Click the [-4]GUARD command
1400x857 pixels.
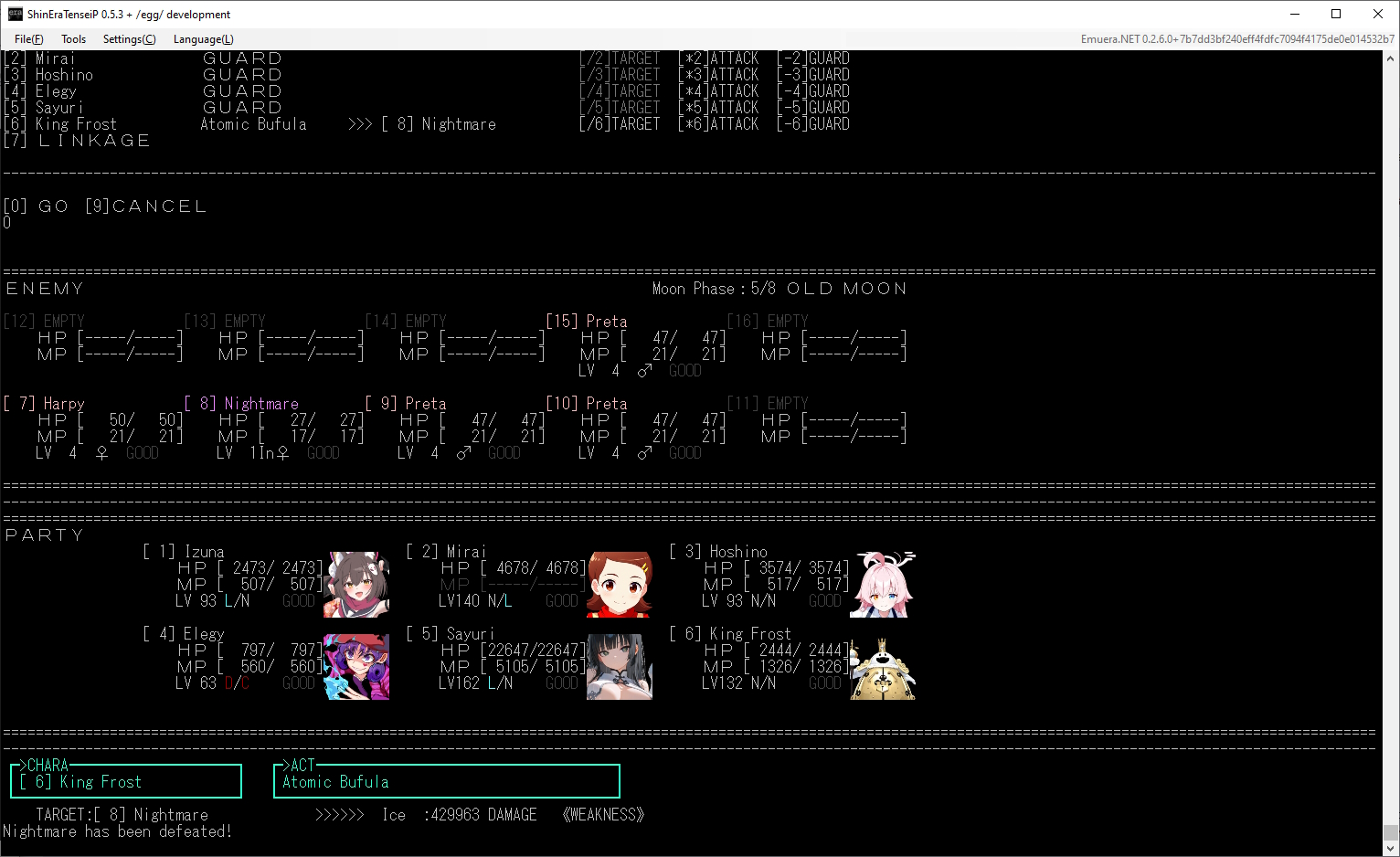pyautogui.click(x=813, y=91)
